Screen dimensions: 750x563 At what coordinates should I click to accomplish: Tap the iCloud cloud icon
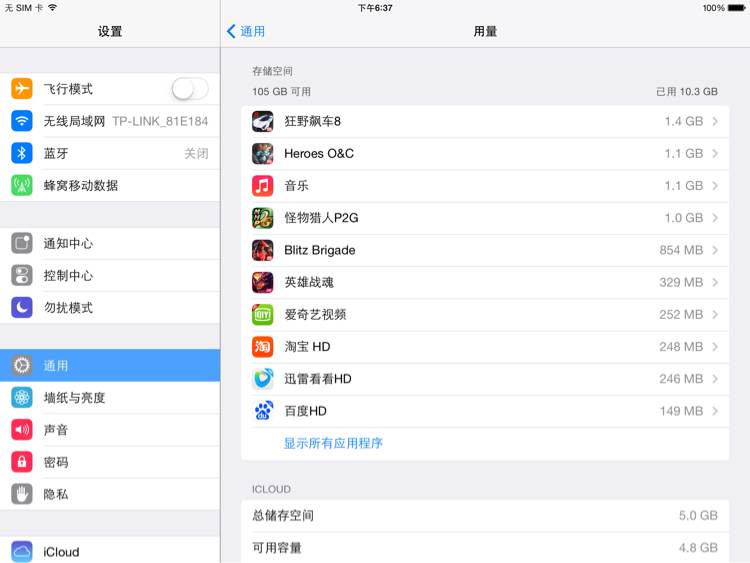[x=22, y=552]
